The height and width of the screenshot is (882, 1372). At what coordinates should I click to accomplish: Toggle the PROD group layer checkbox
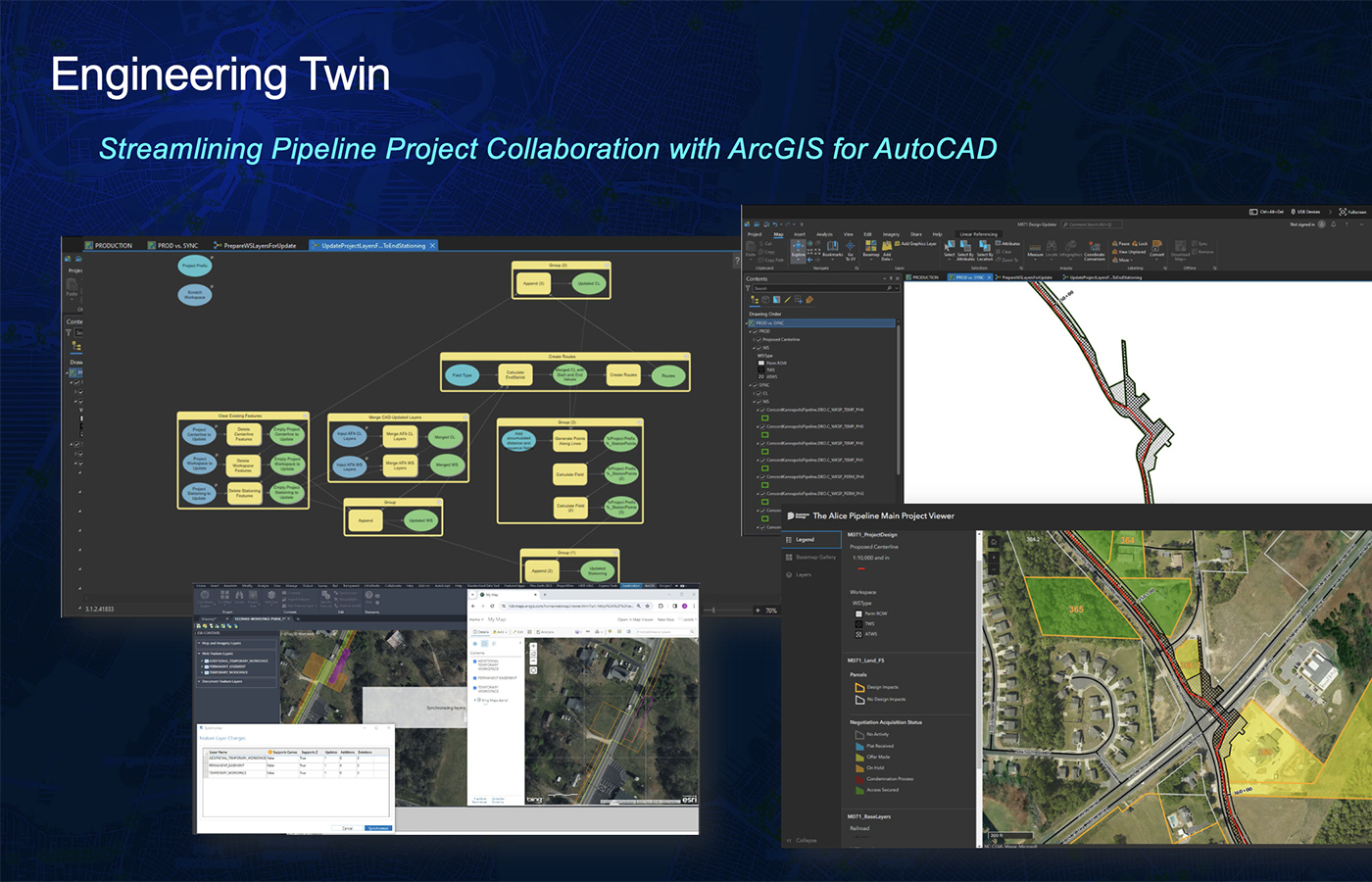[754, 331]
